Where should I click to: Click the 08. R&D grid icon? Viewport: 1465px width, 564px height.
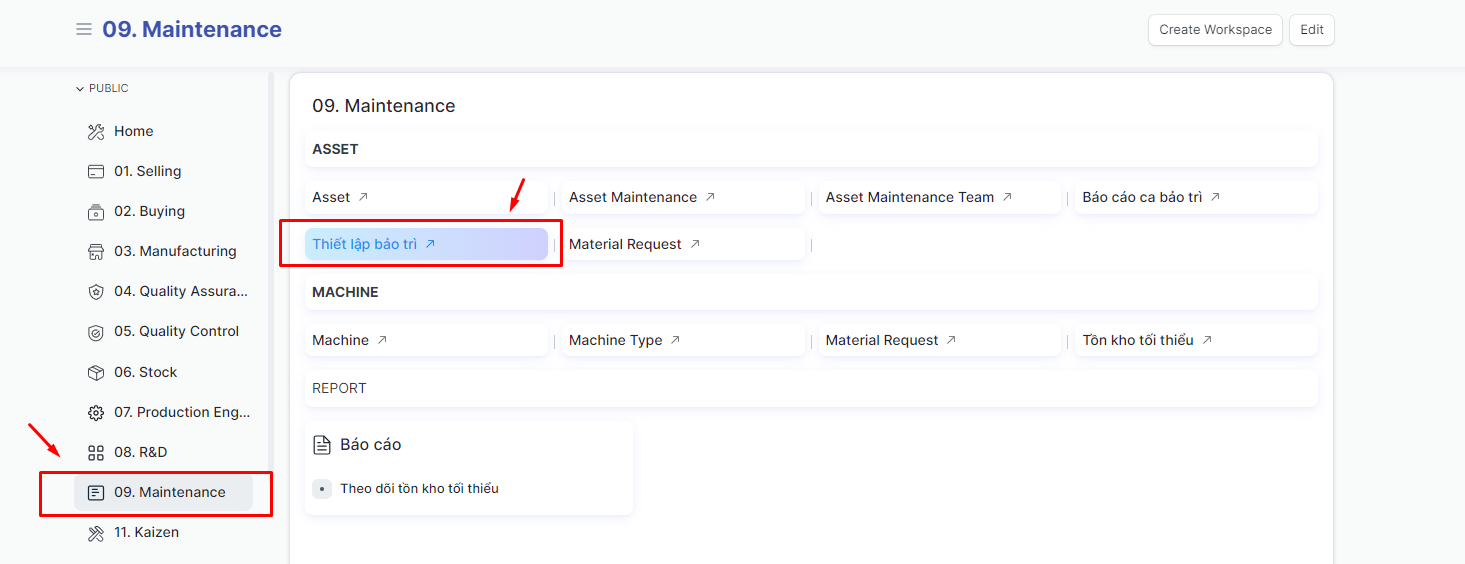96,452
